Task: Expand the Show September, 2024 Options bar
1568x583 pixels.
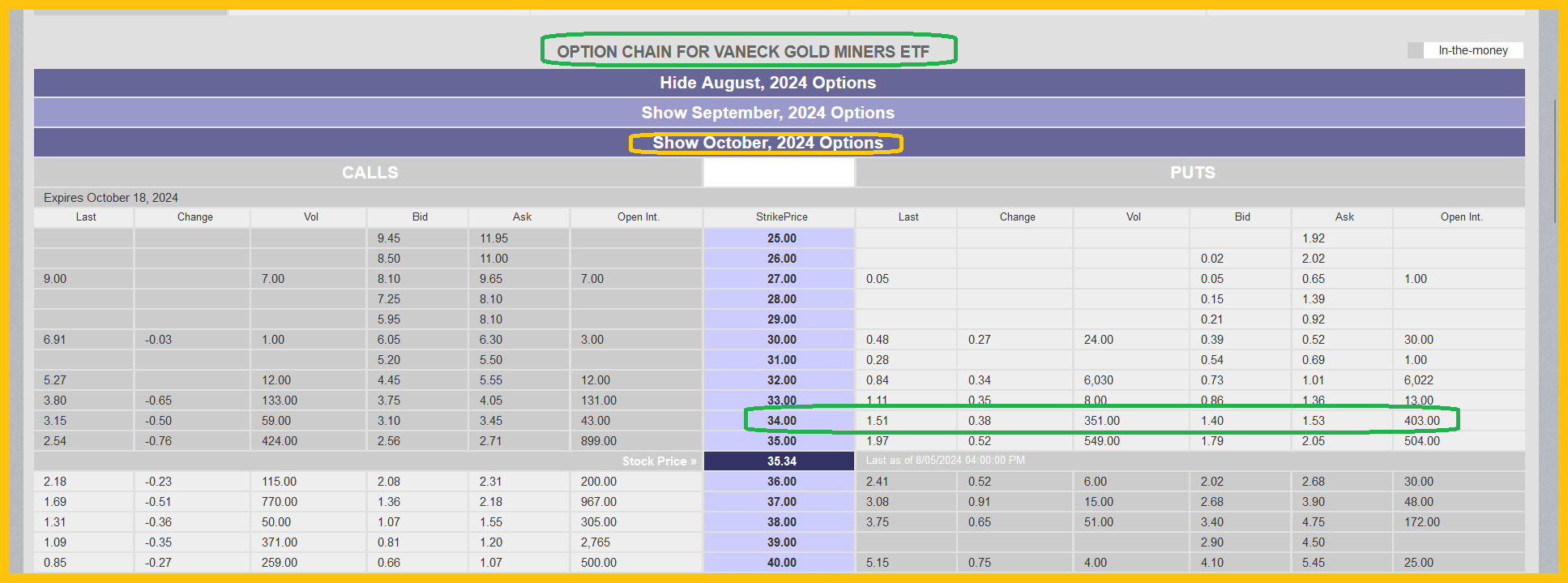Action: point(767,113)
